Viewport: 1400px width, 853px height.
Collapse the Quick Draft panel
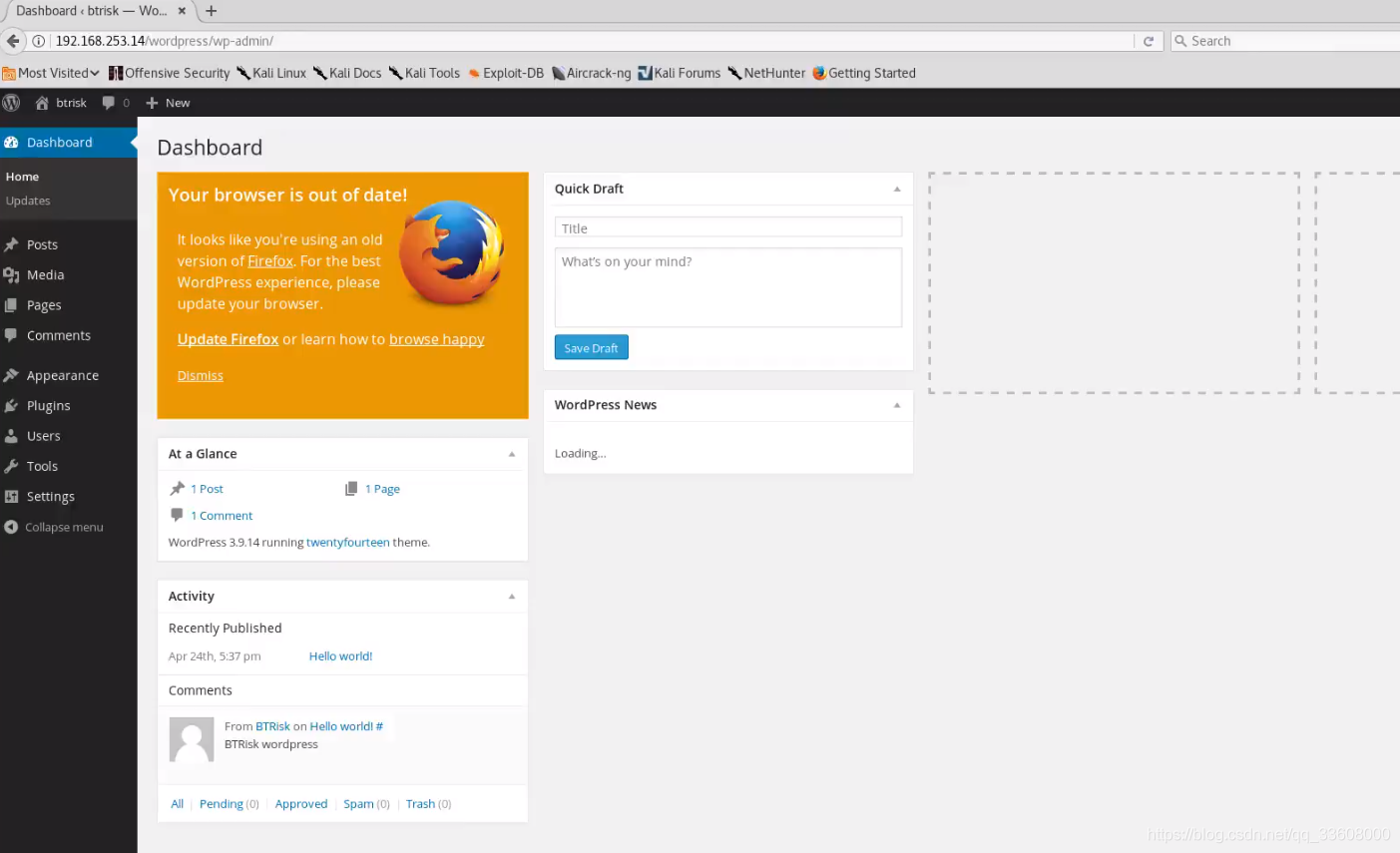[897, 189]
